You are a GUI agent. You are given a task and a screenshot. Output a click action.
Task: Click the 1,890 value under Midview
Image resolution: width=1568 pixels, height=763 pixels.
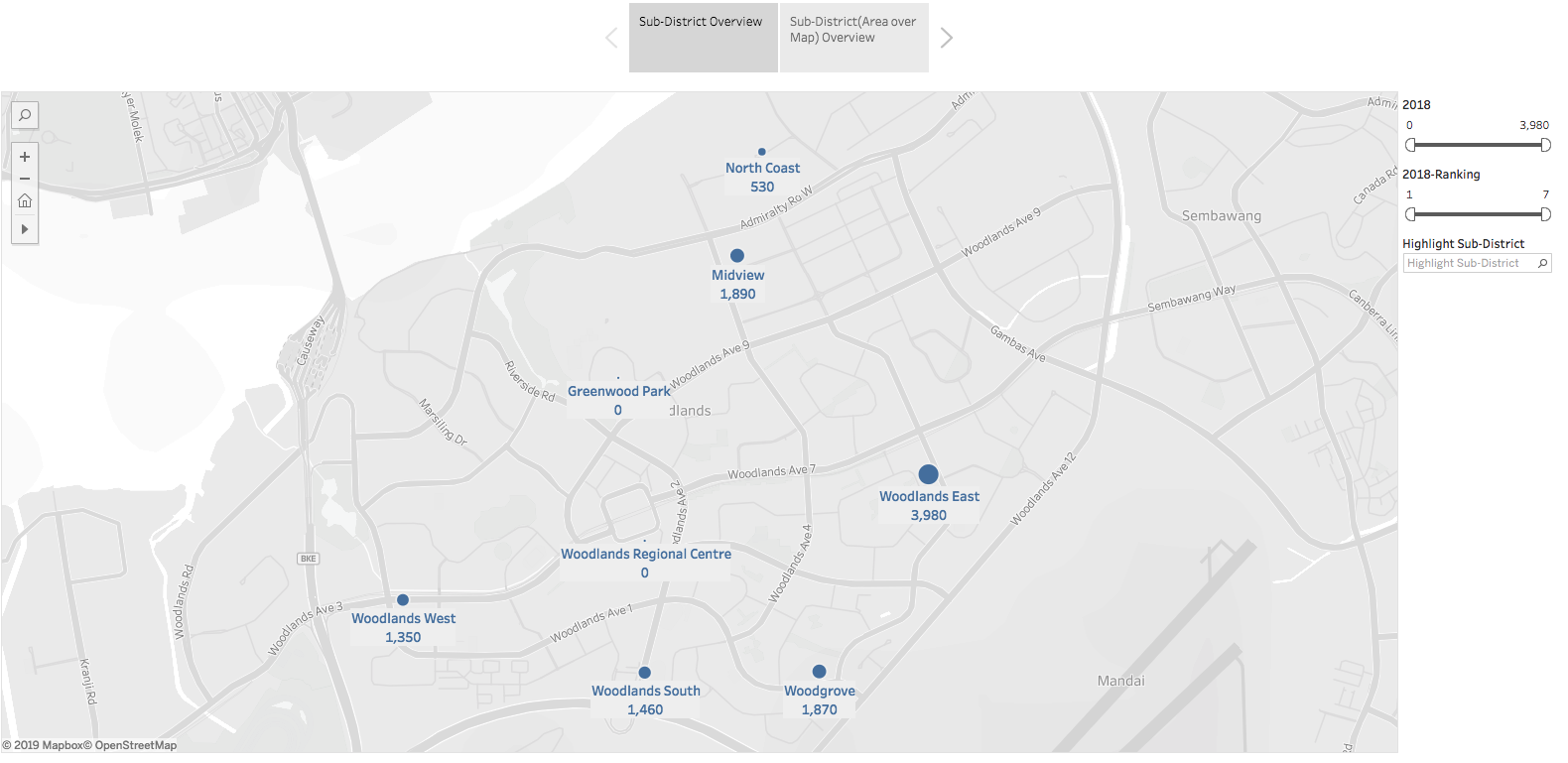coord(737,294)
